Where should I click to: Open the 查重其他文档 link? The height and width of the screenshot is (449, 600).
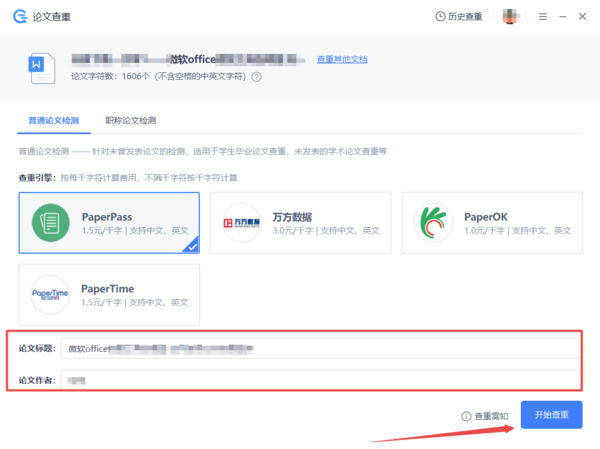[x=342, y=59]
